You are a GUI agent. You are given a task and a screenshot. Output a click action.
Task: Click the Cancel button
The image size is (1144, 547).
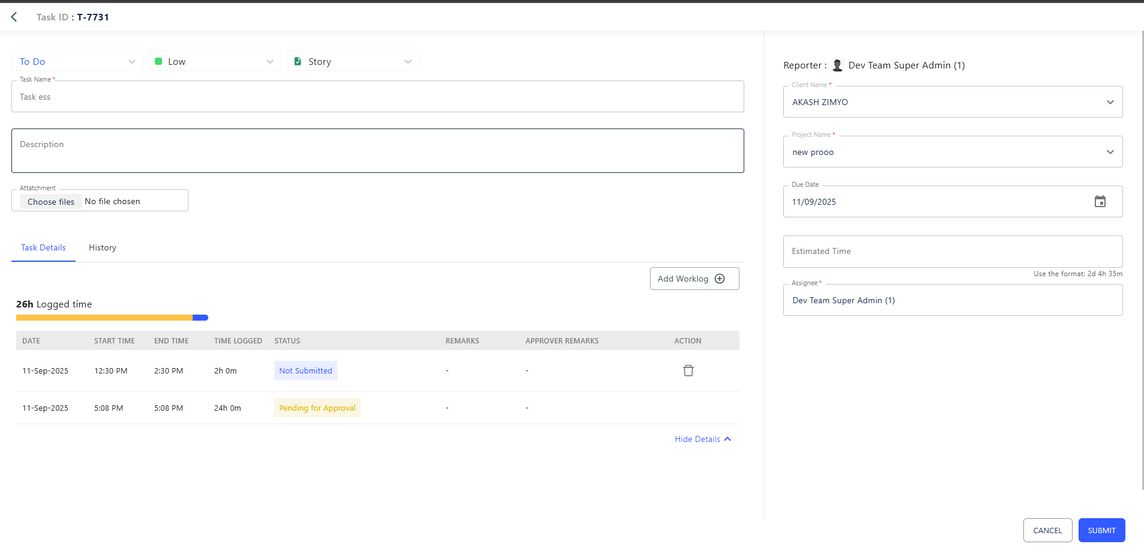tap(1047, 530)
